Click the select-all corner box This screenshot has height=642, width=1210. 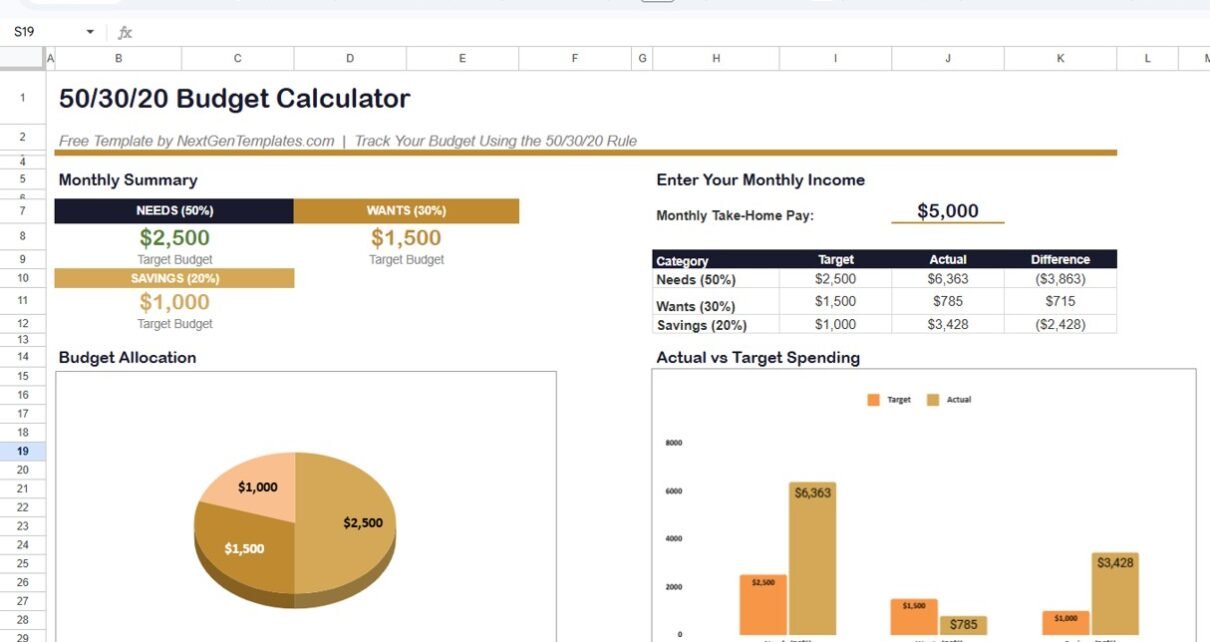coord(22,59)
